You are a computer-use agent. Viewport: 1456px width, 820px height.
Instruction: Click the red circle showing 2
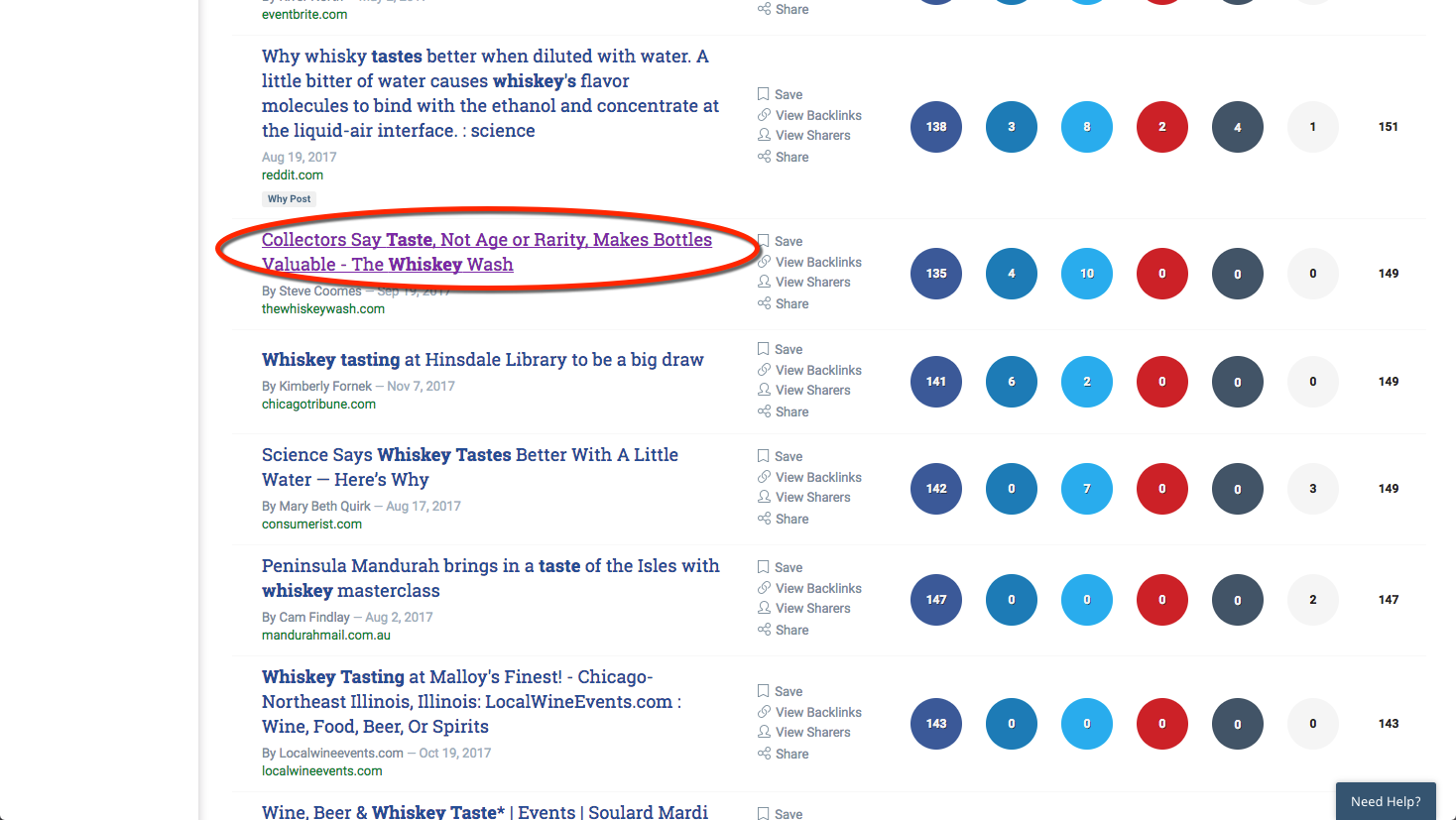(x=1162, y=127)
